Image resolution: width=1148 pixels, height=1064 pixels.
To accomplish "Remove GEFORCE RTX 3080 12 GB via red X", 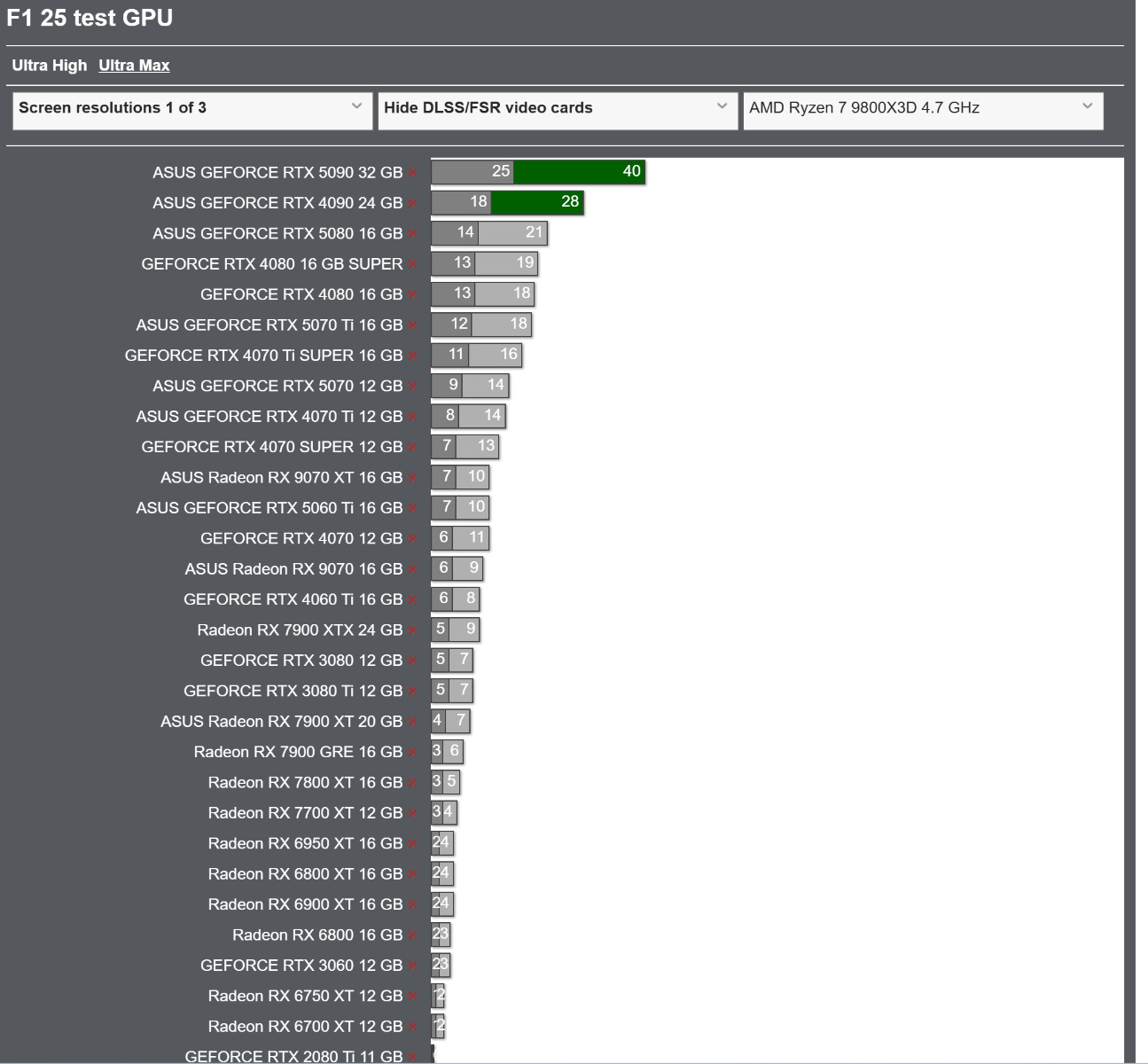I will tap(413, 661).
